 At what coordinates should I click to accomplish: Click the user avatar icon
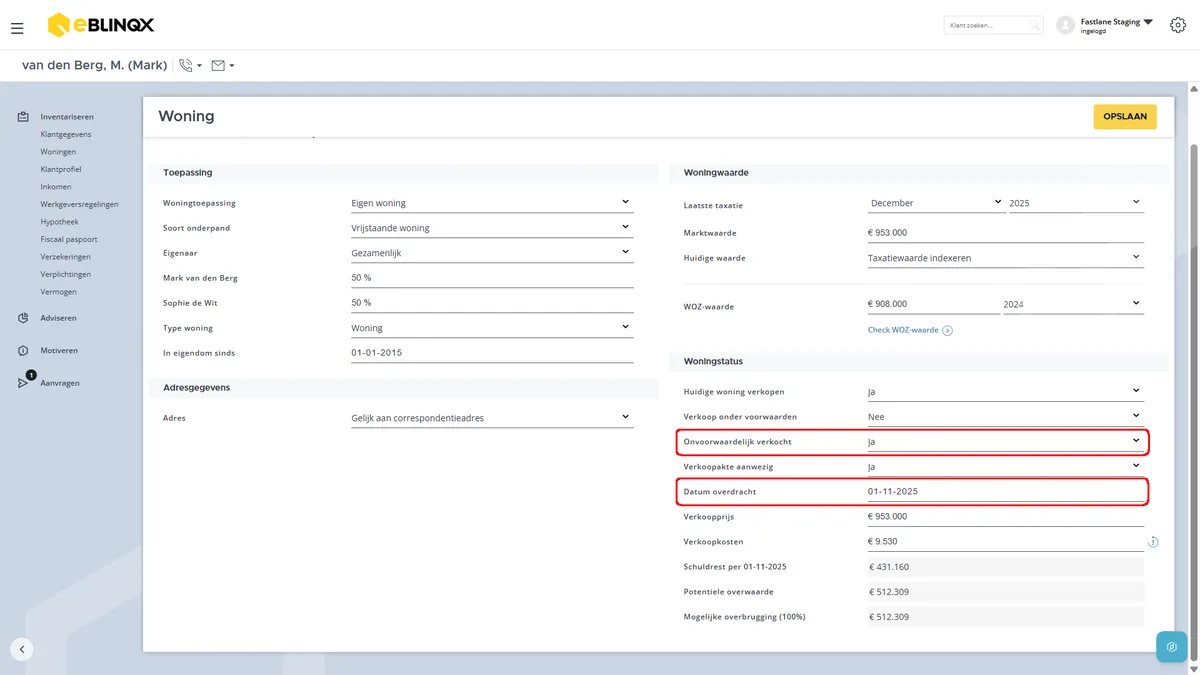(x=1065, y=25)
